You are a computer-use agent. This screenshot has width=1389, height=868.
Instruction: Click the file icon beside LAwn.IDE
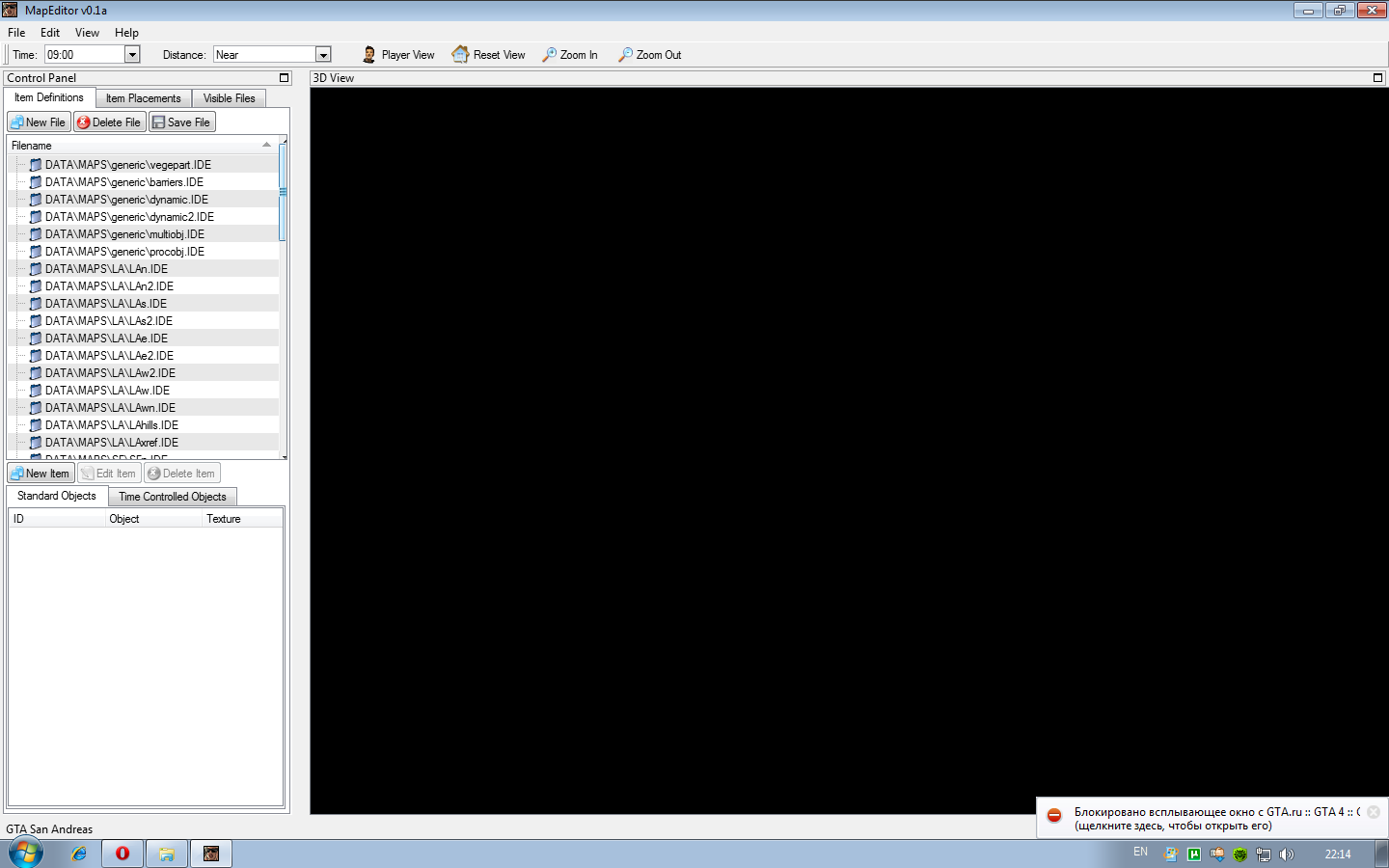pos(36,408)
